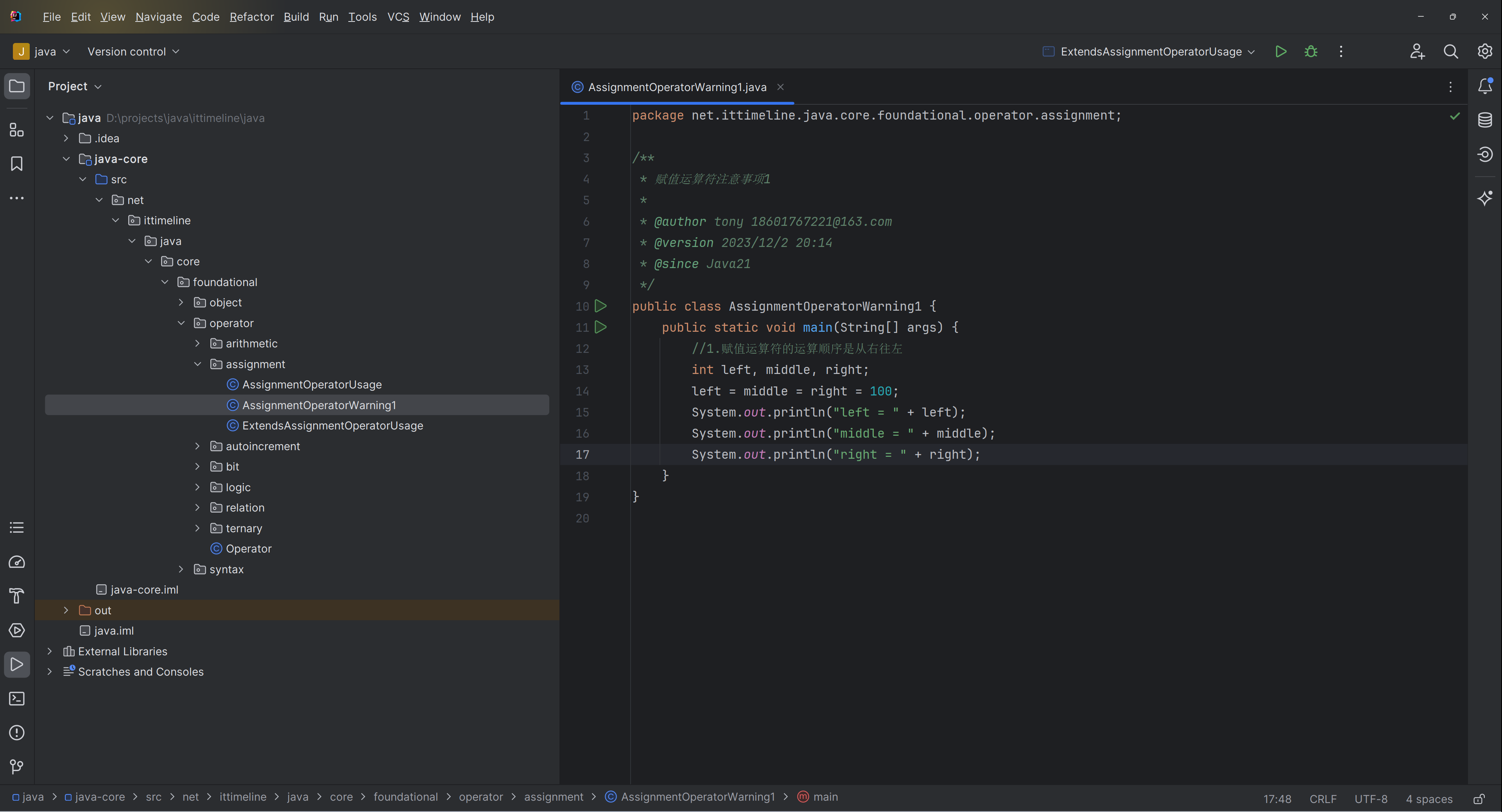Open the java project switcher dropdown
1502x812 pixels.
[41, 51]
